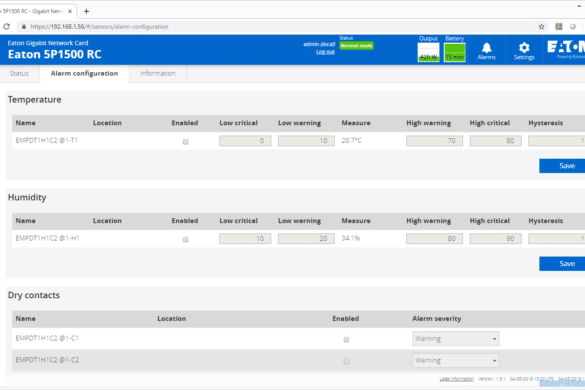
Task: Enable temperature sensor EMPDT1H1C2 @1-T1 checkbox
Action: click(x=185, y=141)
